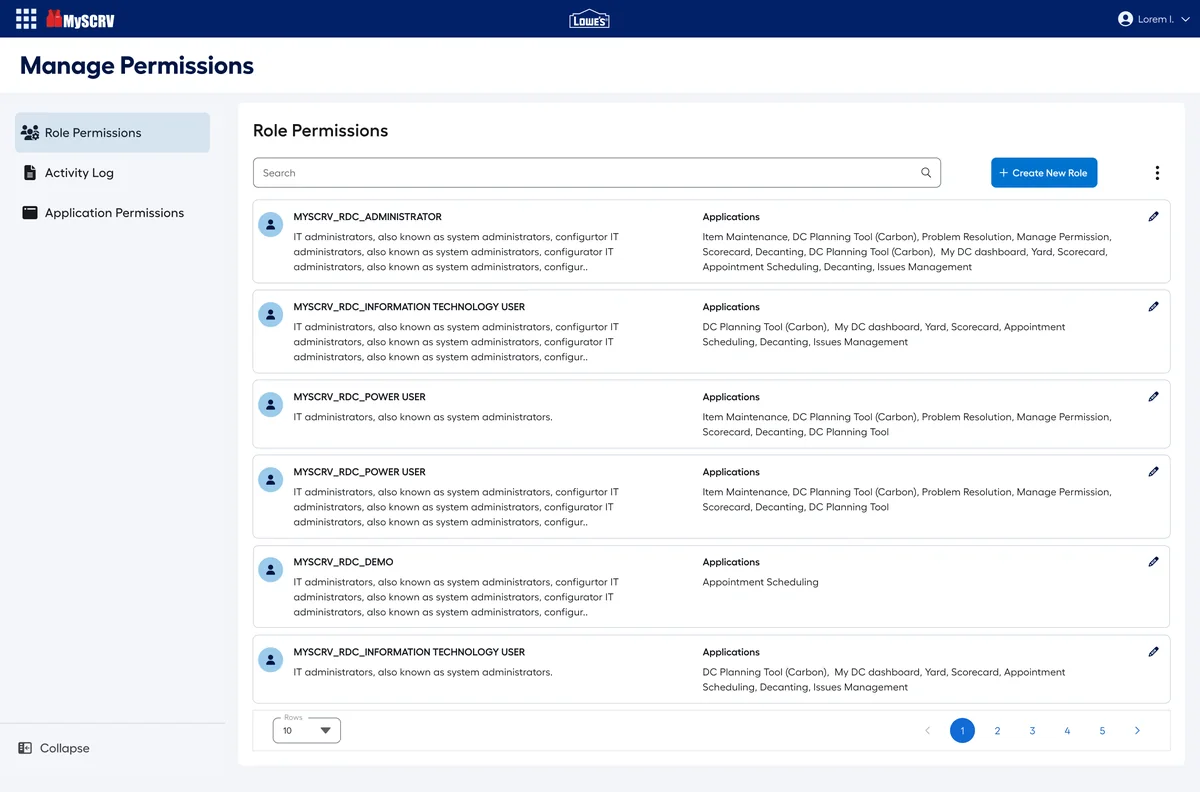Viewport: 1200px width, 792px height.
Task: Click the Collapse panel icon
Action: 25,748
